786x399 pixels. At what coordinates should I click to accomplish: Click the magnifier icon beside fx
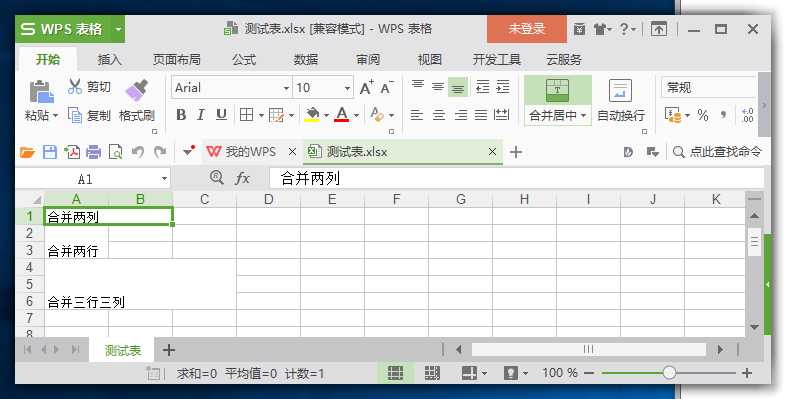[x=216, y=177]
